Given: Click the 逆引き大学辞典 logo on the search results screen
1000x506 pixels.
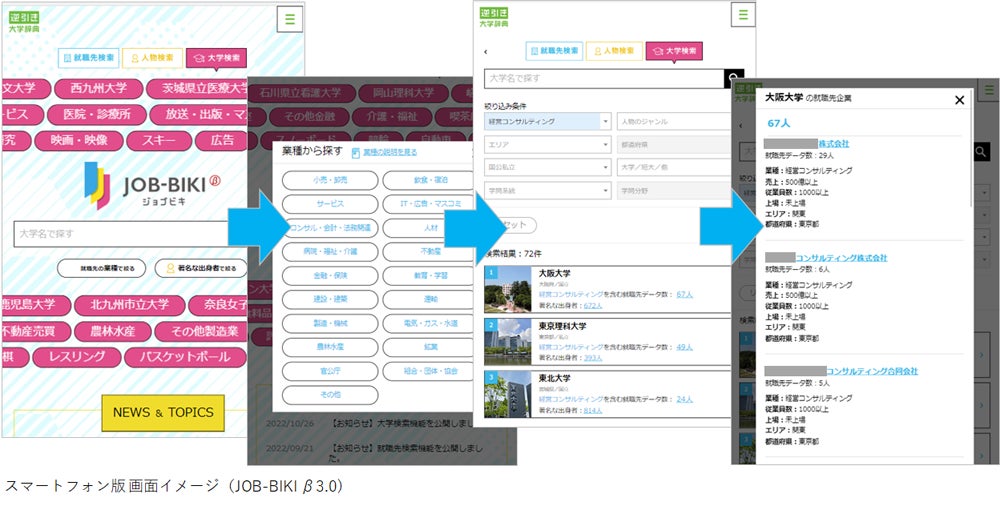Looking at the screenshot, I should pos(494,17).
